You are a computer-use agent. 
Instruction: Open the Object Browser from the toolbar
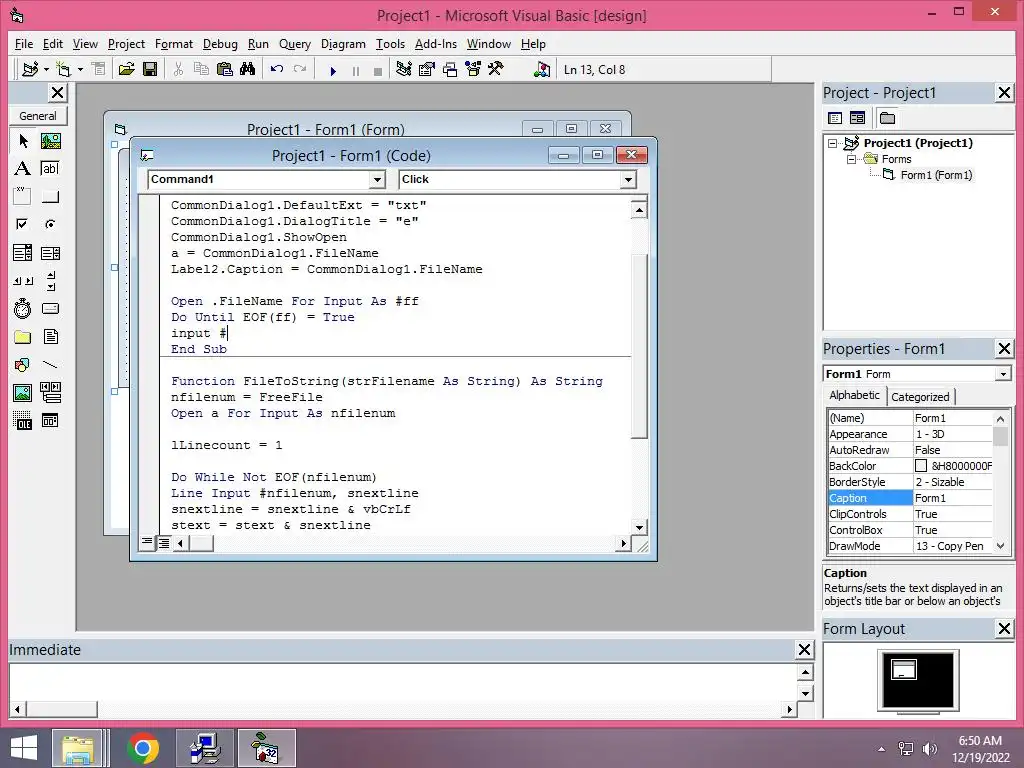click(x=473, y=69)
